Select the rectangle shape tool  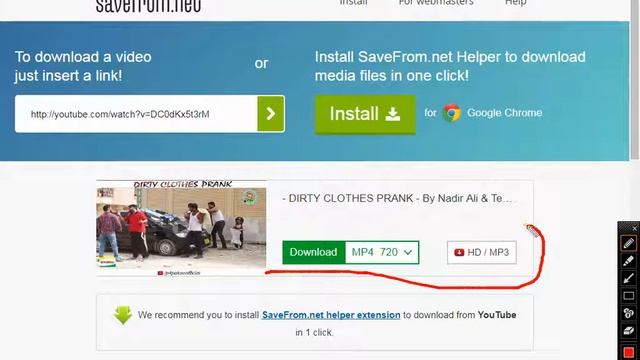tap(628, 296)
